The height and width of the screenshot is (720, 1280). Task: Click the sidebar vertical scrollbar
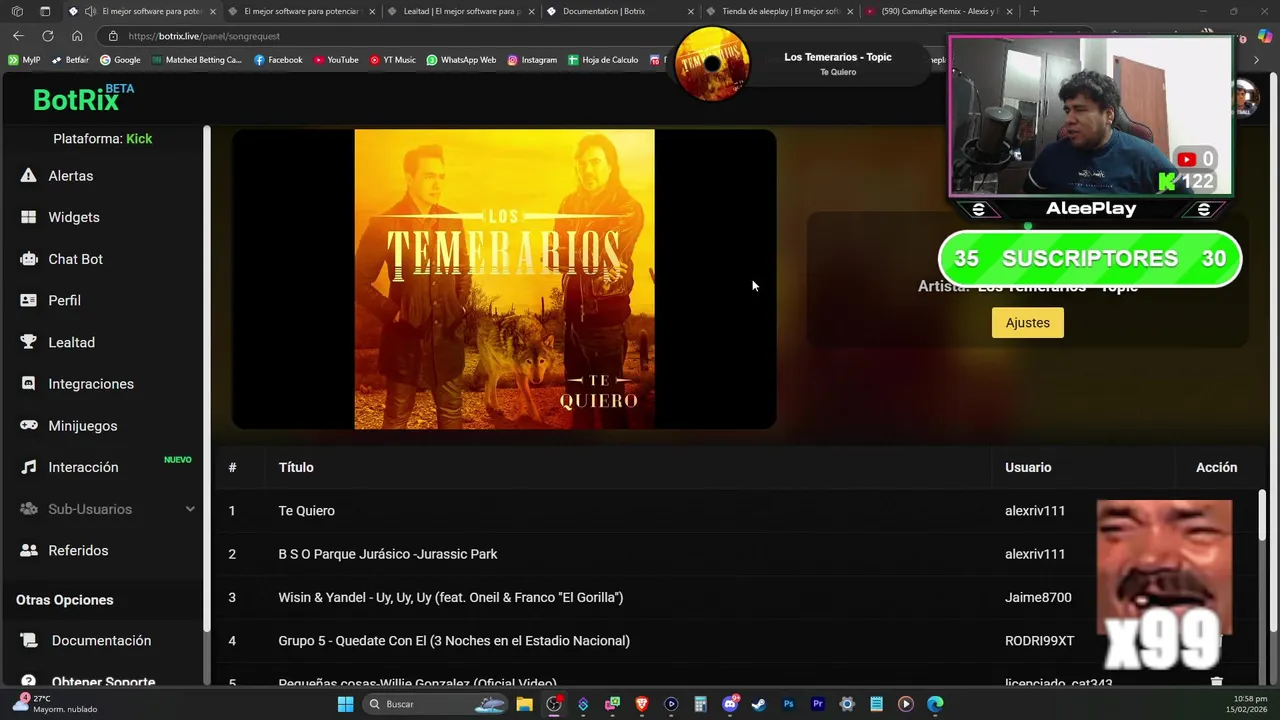(207, 378)
